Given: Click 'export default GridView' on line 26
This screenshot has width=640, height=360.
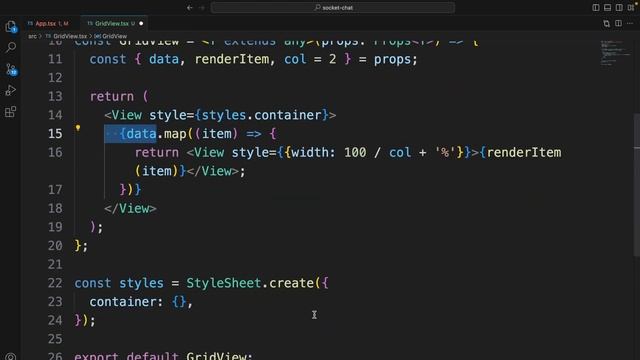Looking at the screenshot, I should click(x=160, y=356).
